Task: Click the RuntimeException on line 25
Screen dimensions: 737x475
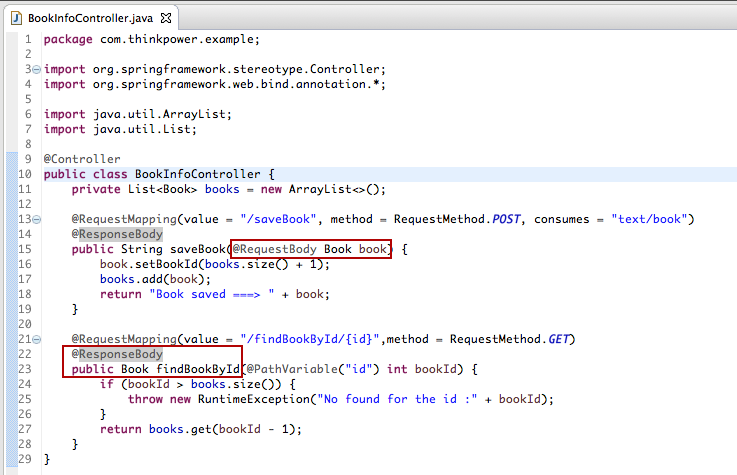Action: [254, 399]
